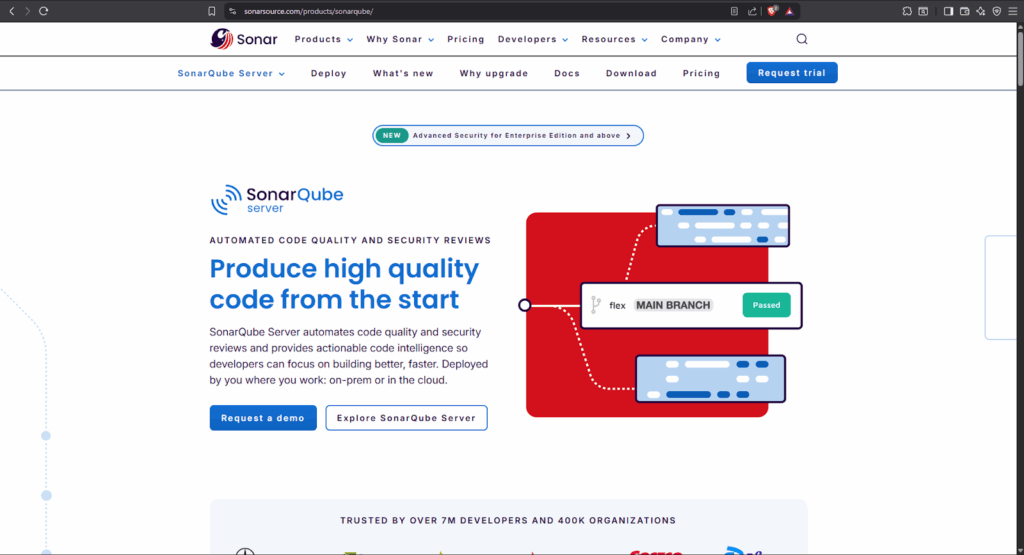
Task: Click Automated code quality and security reviews text
Action: point(350,240)
